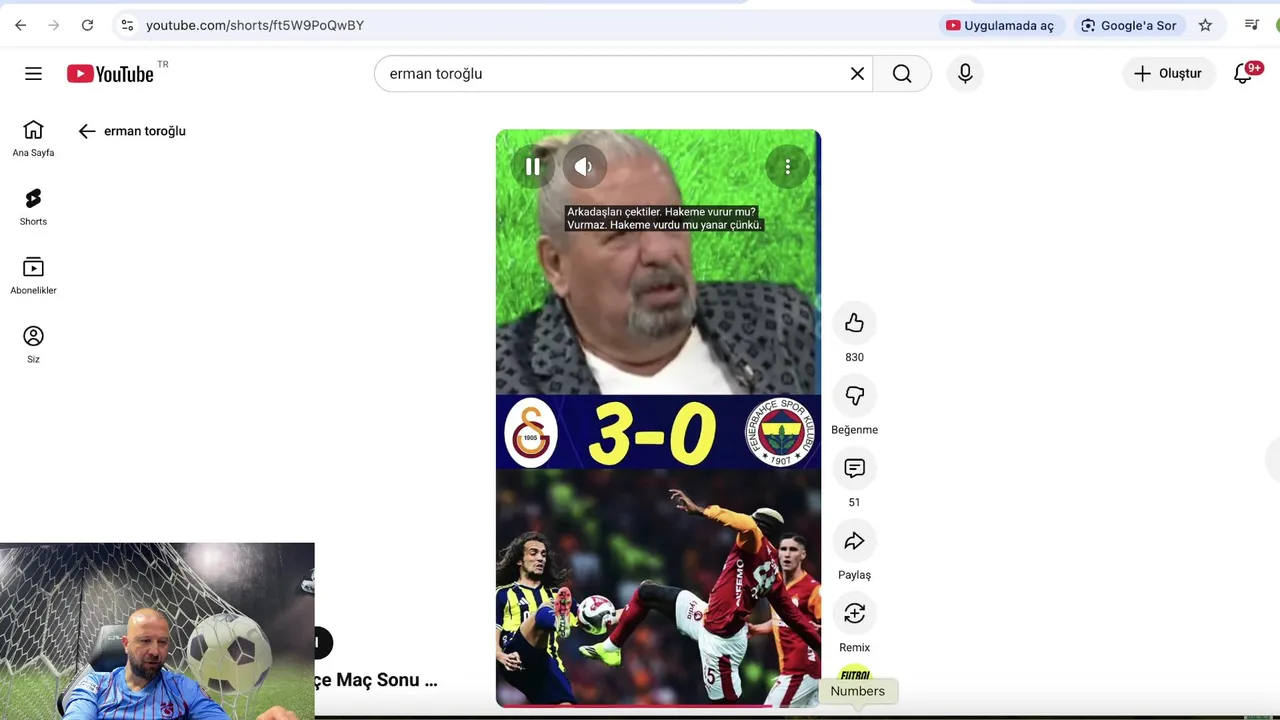Start voice search with microphone
Viewport: 1280px width, 720px height.
tap(965, 73)
